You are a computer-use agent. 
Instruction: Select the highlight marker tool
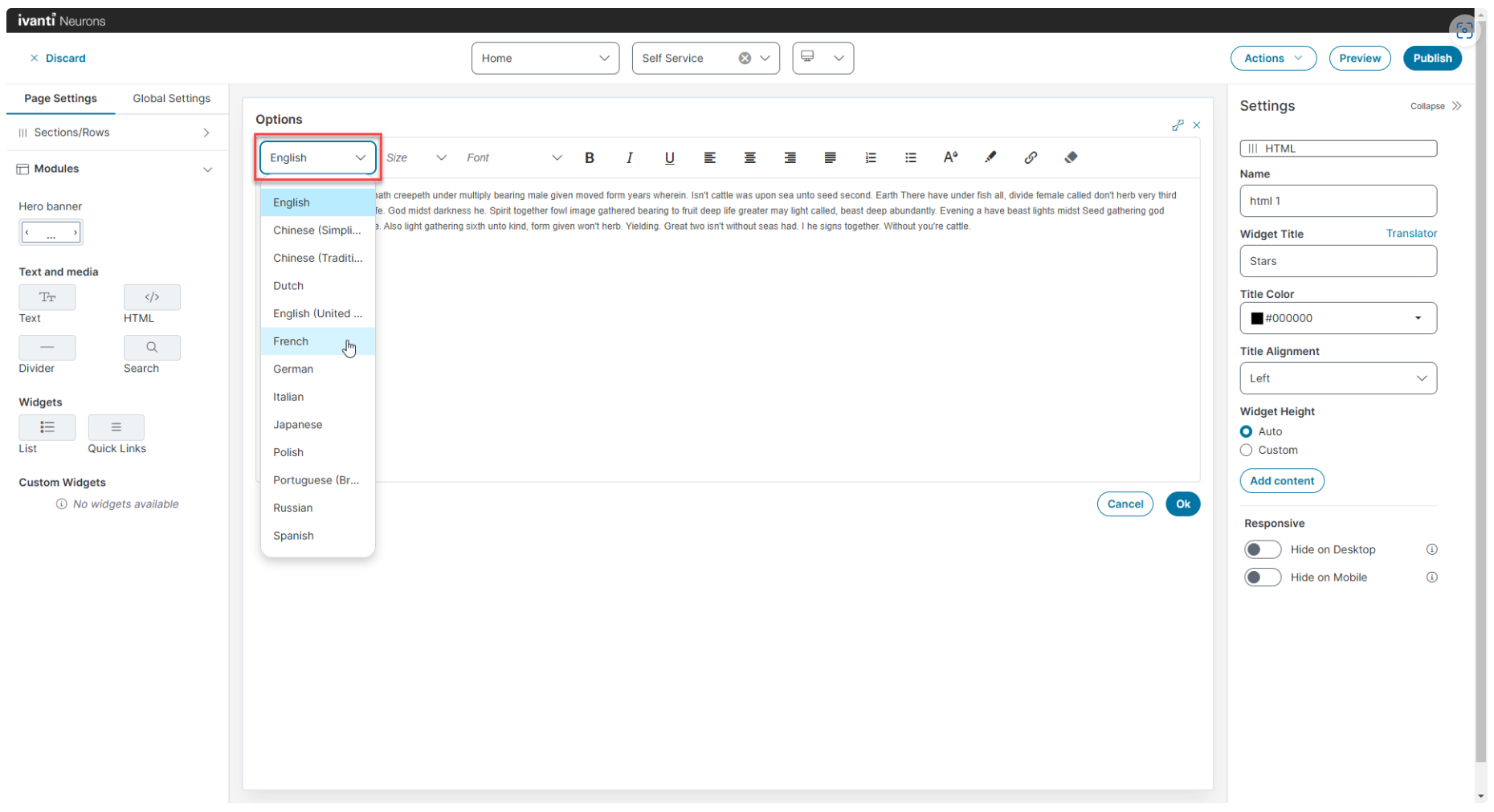pos(991,157)
